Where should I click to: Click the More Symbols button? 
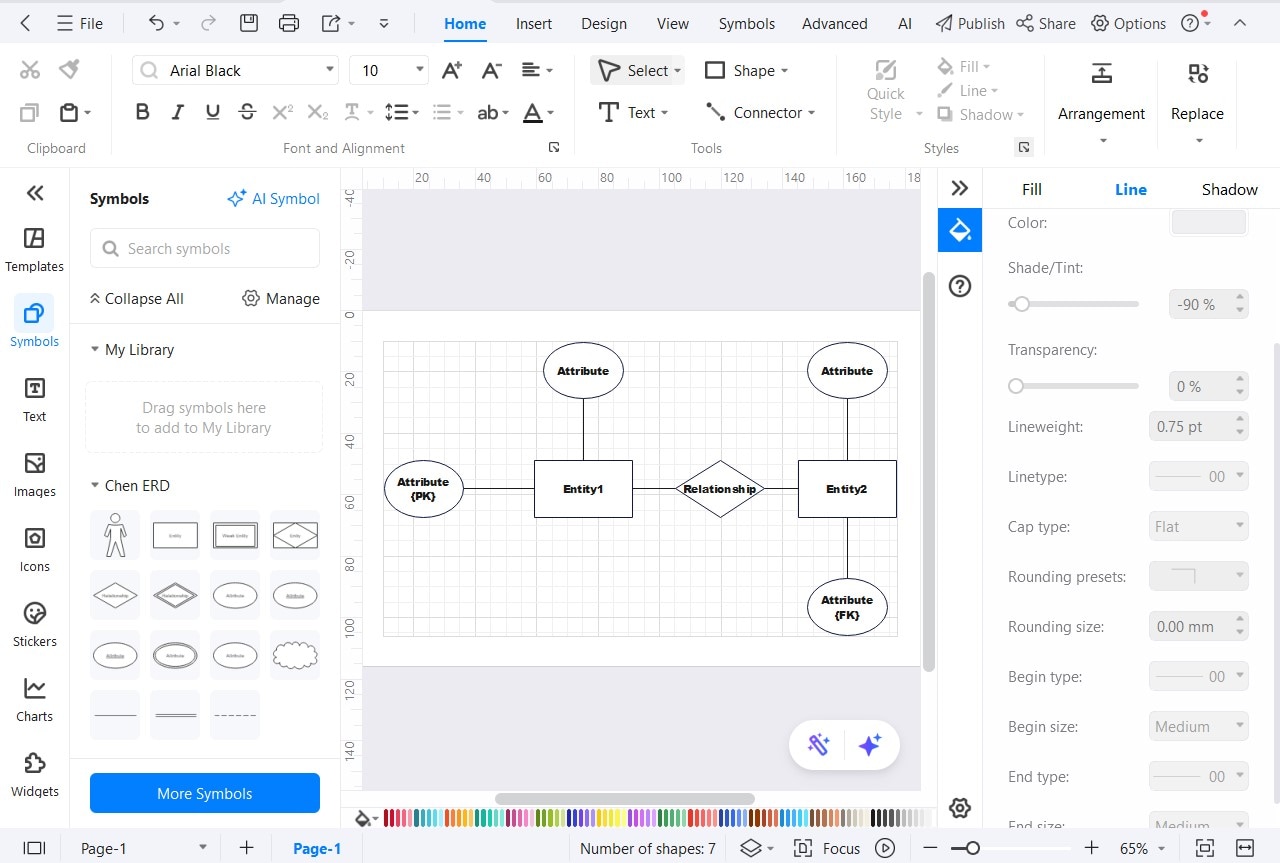click(205, 793)
